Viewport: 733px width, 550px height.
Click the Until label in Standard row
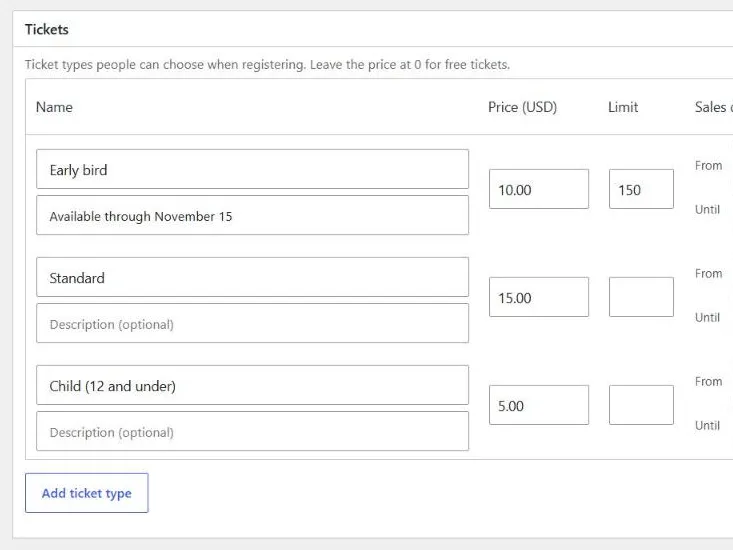707,317
